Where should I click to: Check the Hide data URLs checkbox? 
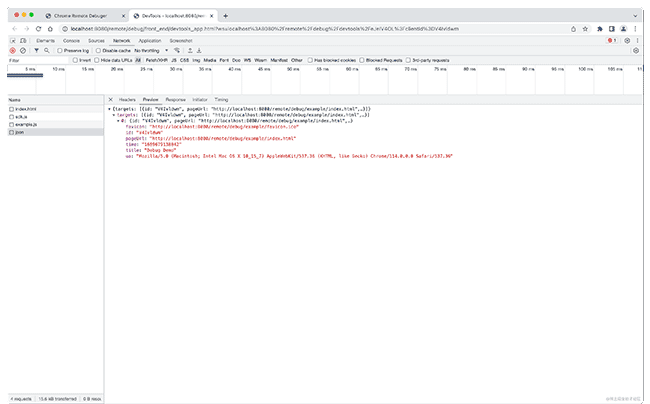(97, 60)
